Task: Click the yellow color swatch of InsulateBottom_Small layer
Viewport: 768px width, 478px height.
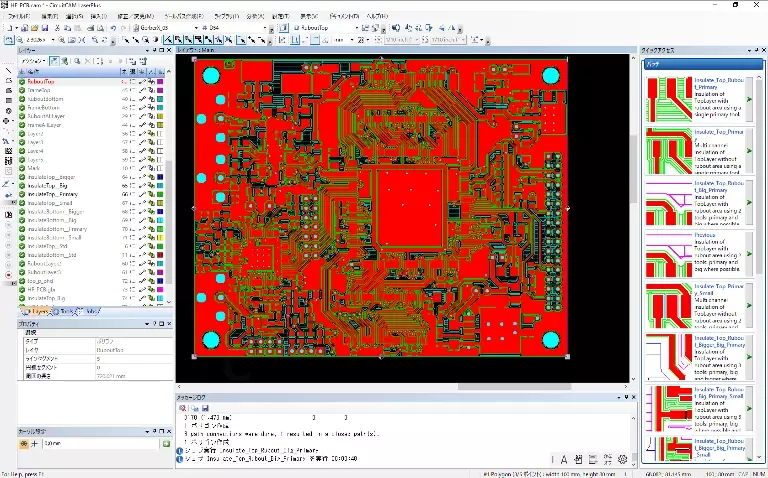Action: click(x=160, y=238)
